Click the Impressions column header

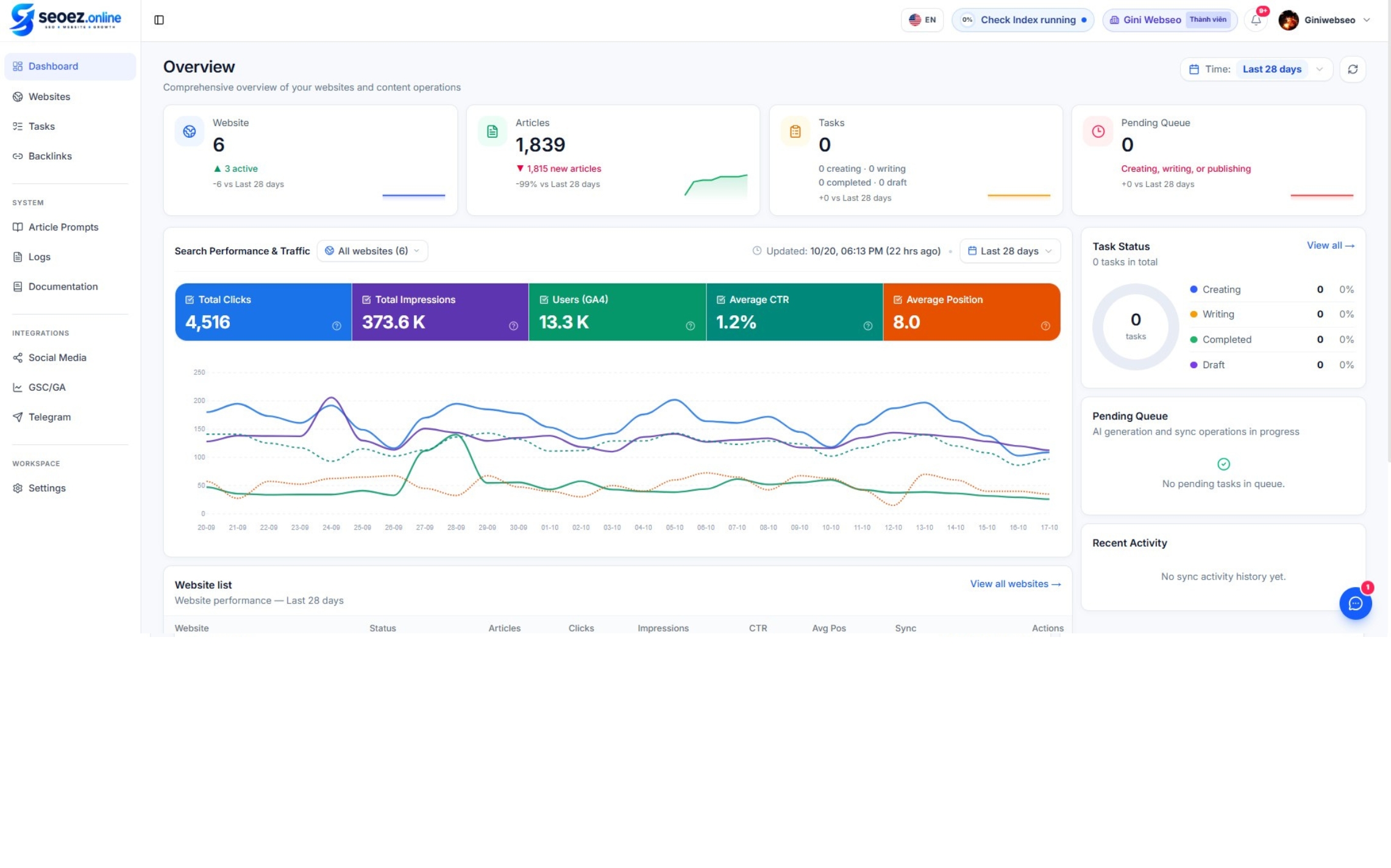pyautogui.click(x=663, y=628)
